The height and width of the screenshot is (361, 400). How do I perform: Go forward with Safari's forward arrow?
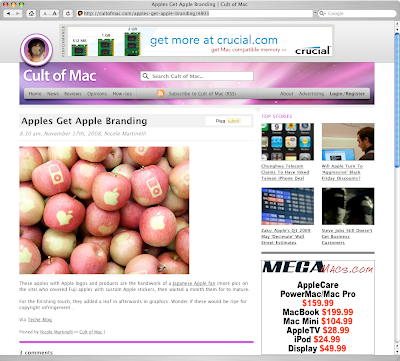[18, 14]
